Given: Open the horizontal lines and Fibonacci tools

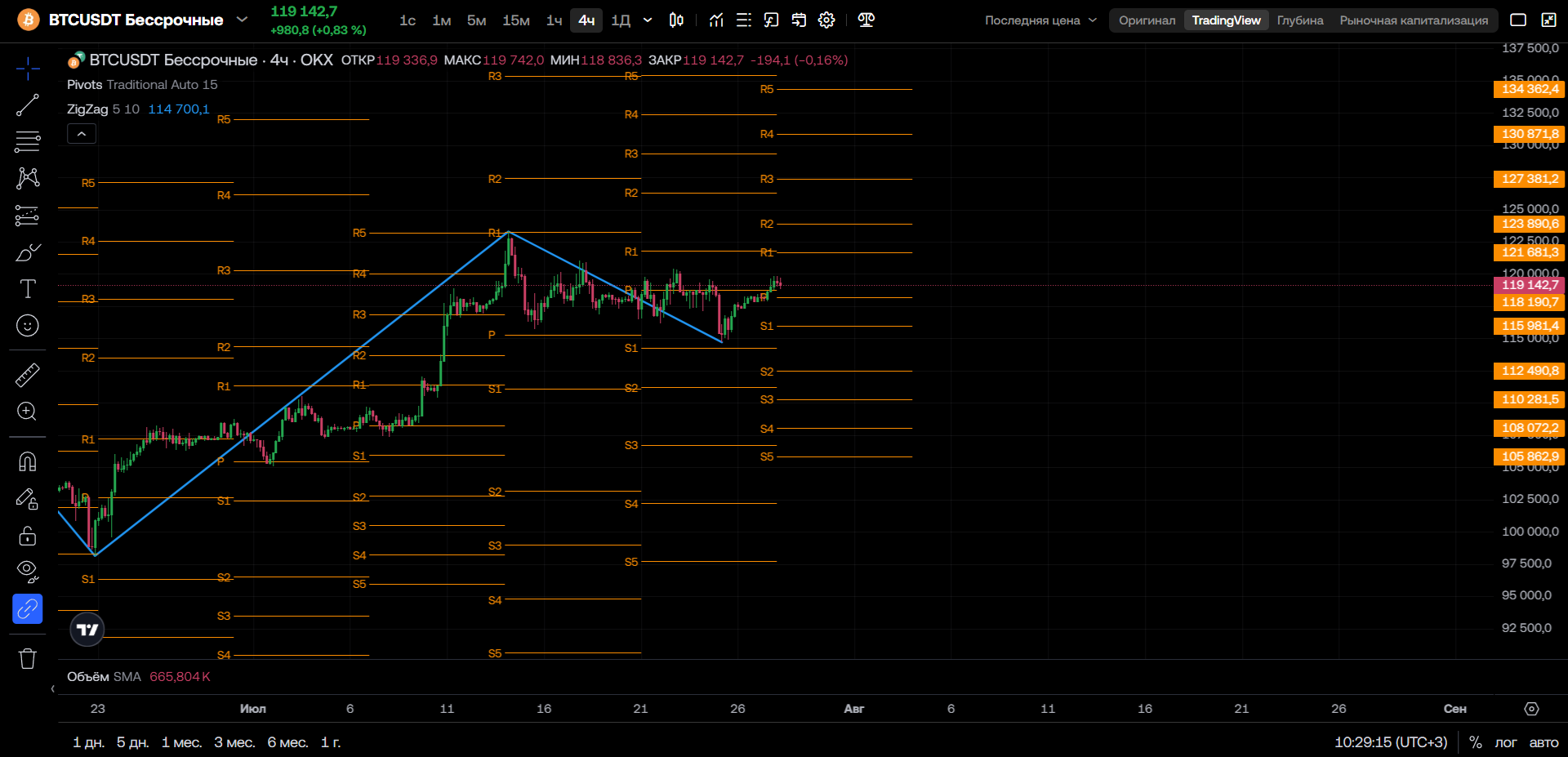Looking at the screenshot, I should 28,141.
